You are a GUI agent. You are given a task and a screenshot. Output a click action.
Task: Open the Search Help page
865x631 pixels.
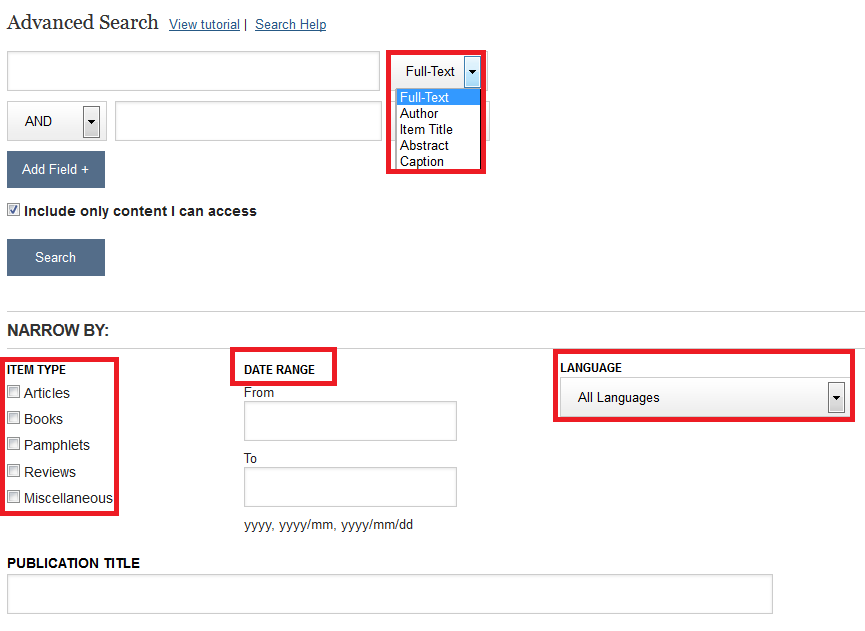coord(290,24)
